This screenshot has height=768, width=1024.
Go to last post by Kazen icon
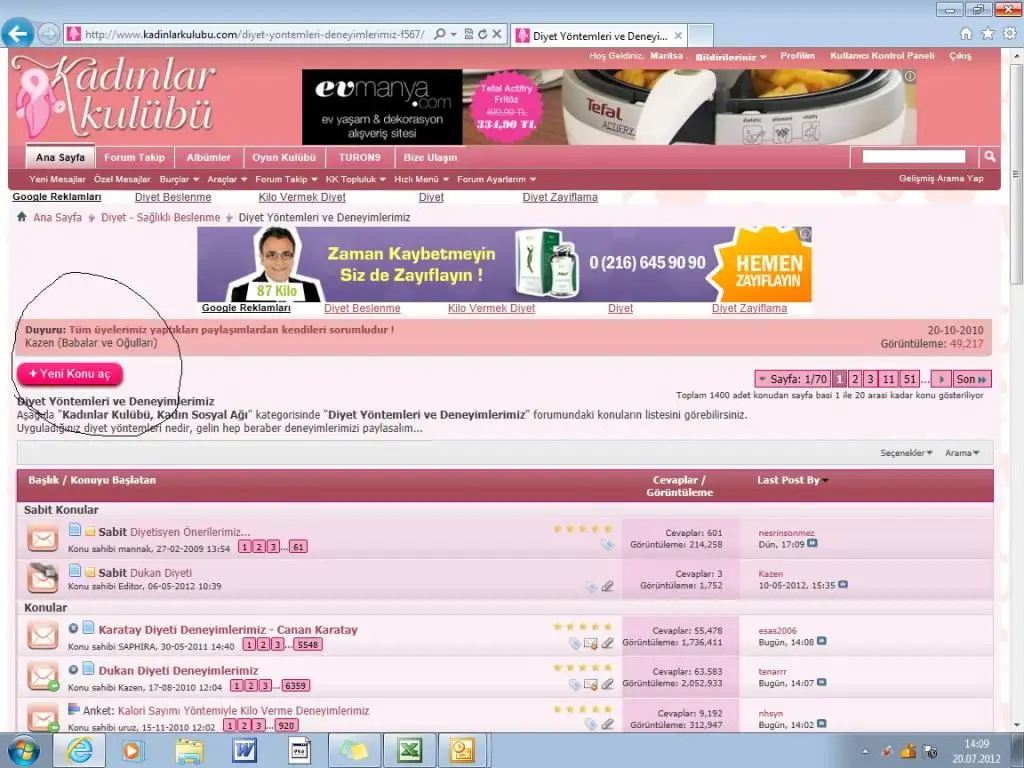tap(842, 584)
